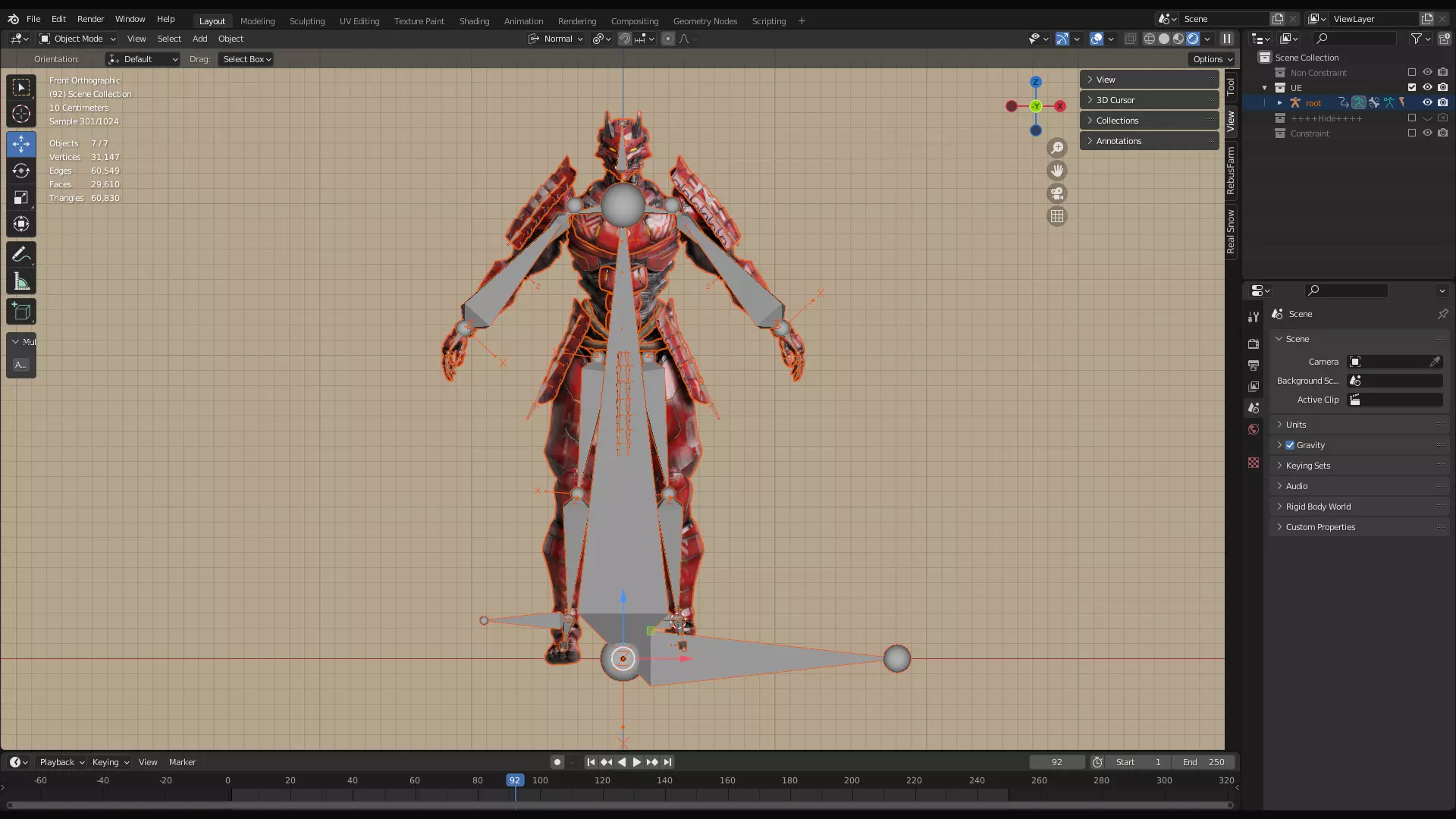The image size is (1456, 819).
Task: Click the Blender logo menu icon
Action: (13, 19)
